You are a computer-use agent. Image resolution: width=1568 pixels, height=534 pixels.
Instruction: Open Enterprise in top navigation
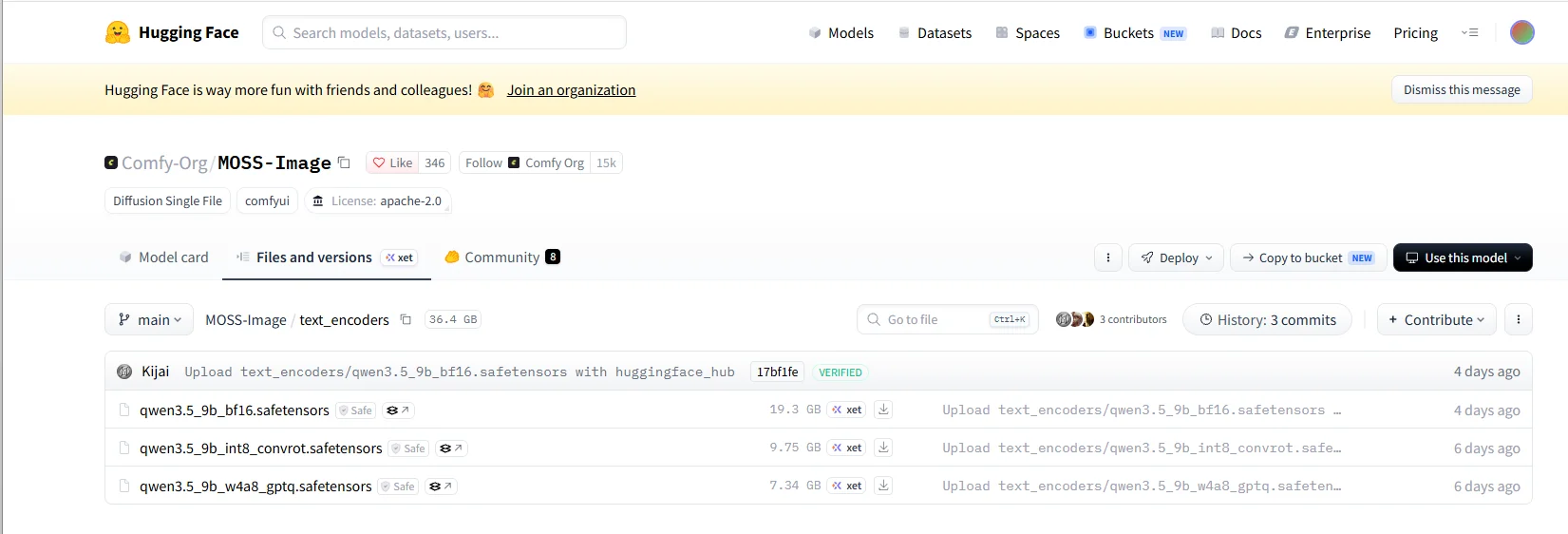(1328, 33)
